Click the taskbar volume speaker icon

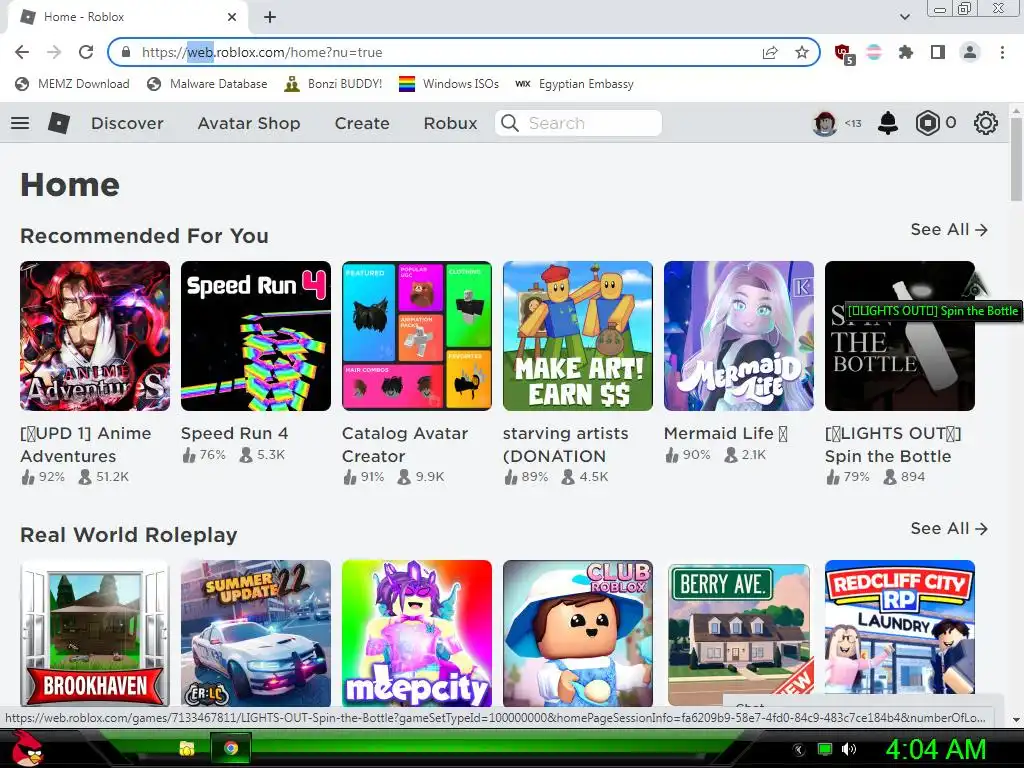click(849, 749)
